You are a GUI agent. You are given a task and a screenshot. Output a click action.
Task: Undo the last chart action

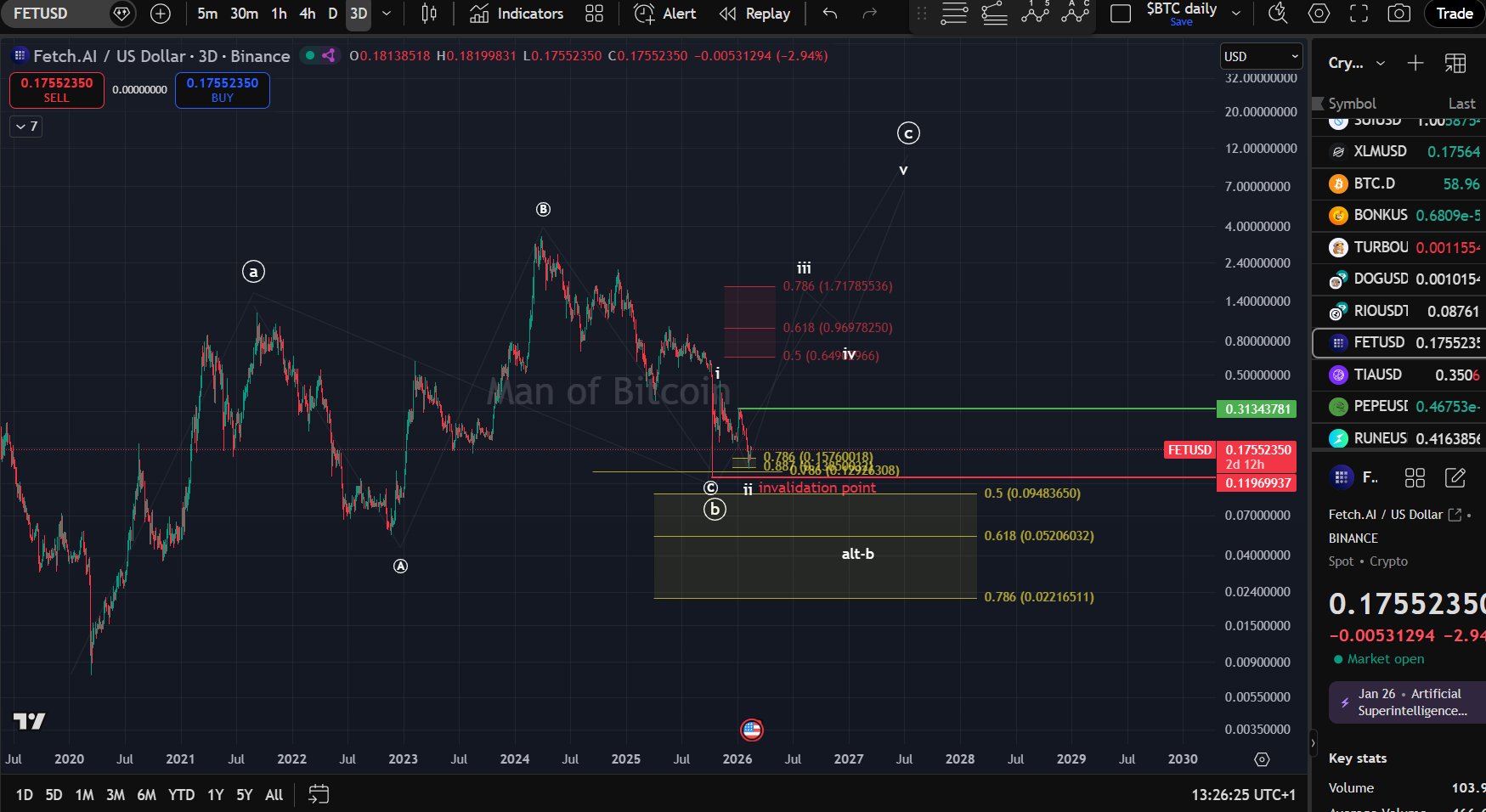[830, 14]
